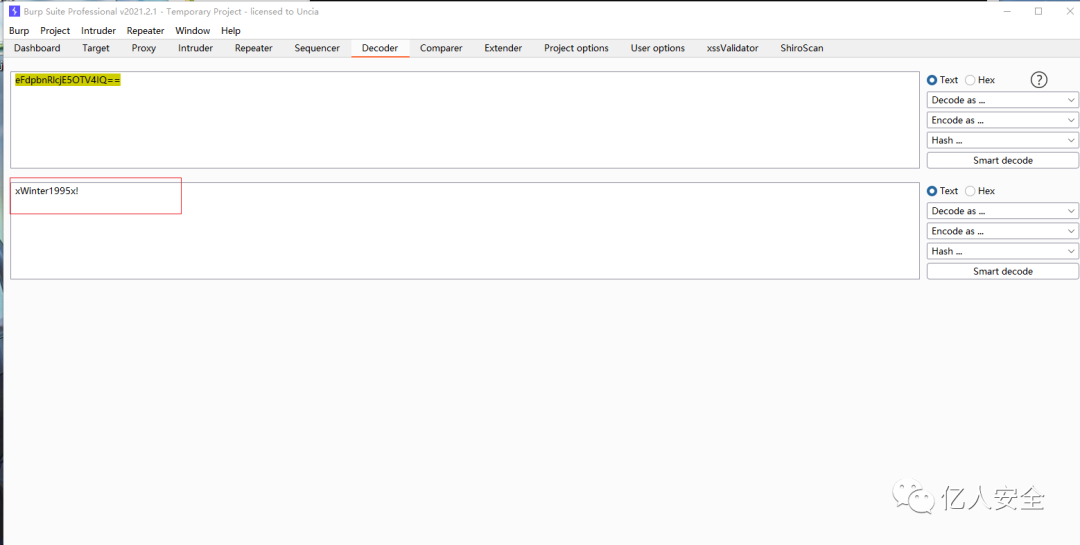Expand 'Hash ...' dropdown in bottom panel
Screen dimensions: 1080x545
pos(1002,251)
